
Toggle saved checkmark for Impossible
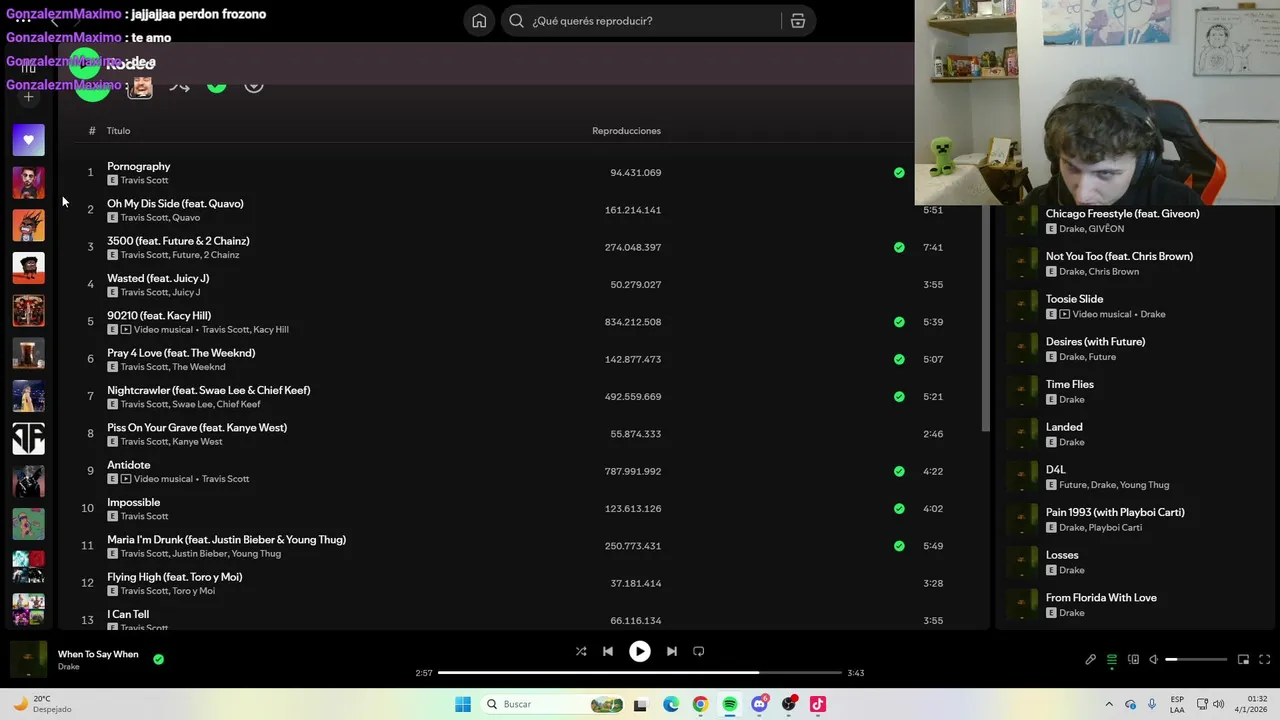pos(899,508)
